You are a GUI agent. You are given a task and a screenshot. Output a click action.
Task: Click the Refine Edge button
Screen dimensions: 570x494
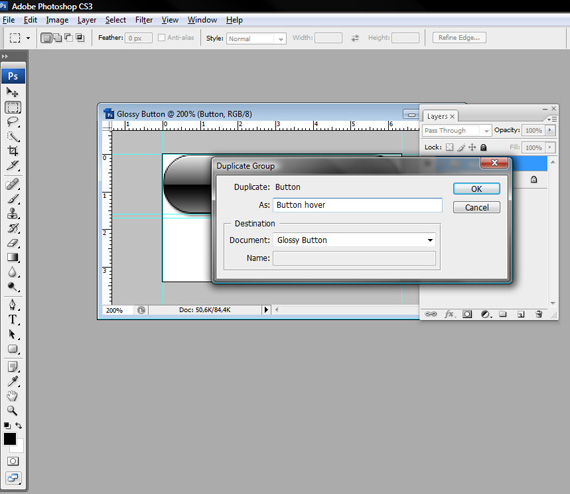point(459,37)
